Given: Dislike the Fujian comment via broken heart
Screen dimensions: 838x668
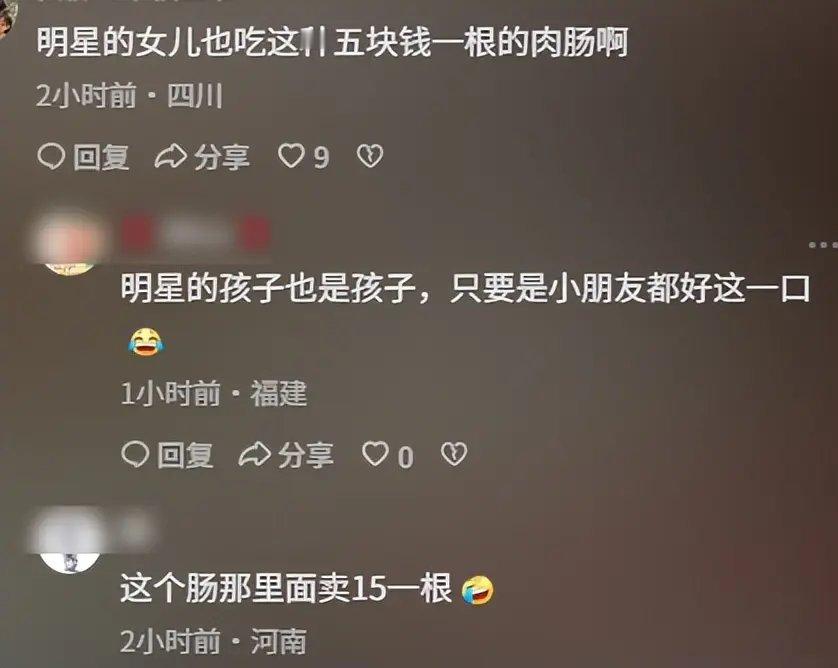Looking at the screenshot, I should [454, 455].
